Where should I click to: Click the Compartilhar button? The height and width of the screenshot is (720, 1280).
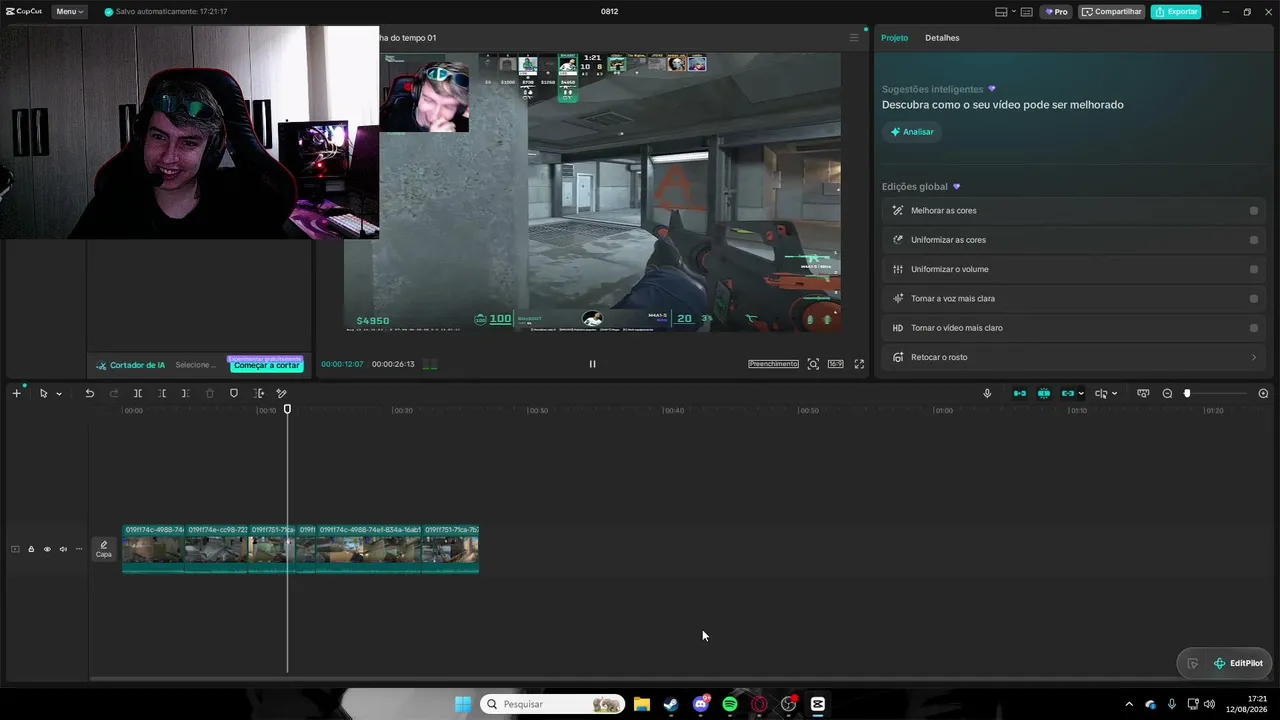click(1112, 12)
